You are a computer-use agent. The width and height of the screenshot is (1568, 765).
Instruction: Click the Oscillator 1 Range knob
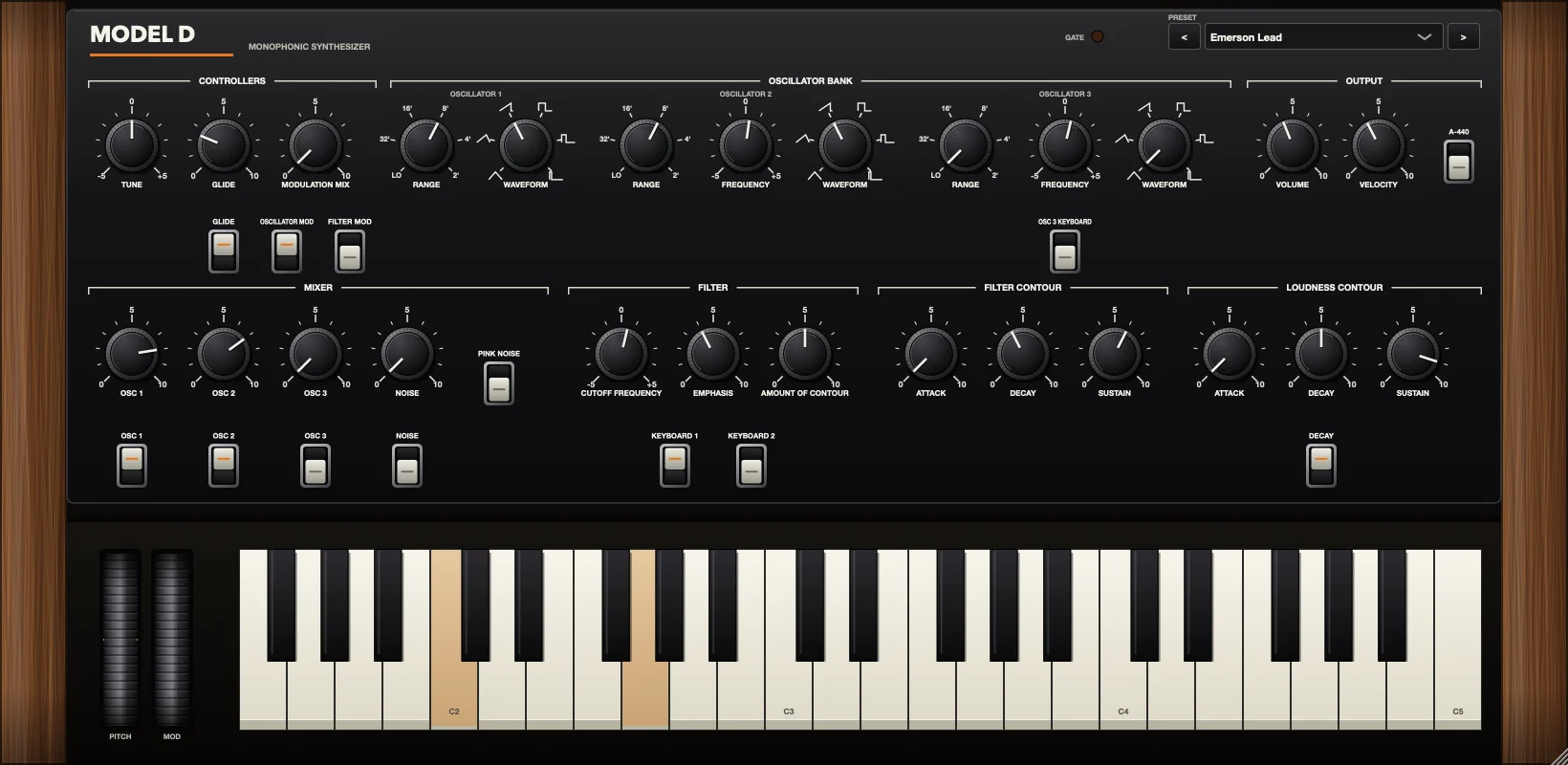point(426,145)
